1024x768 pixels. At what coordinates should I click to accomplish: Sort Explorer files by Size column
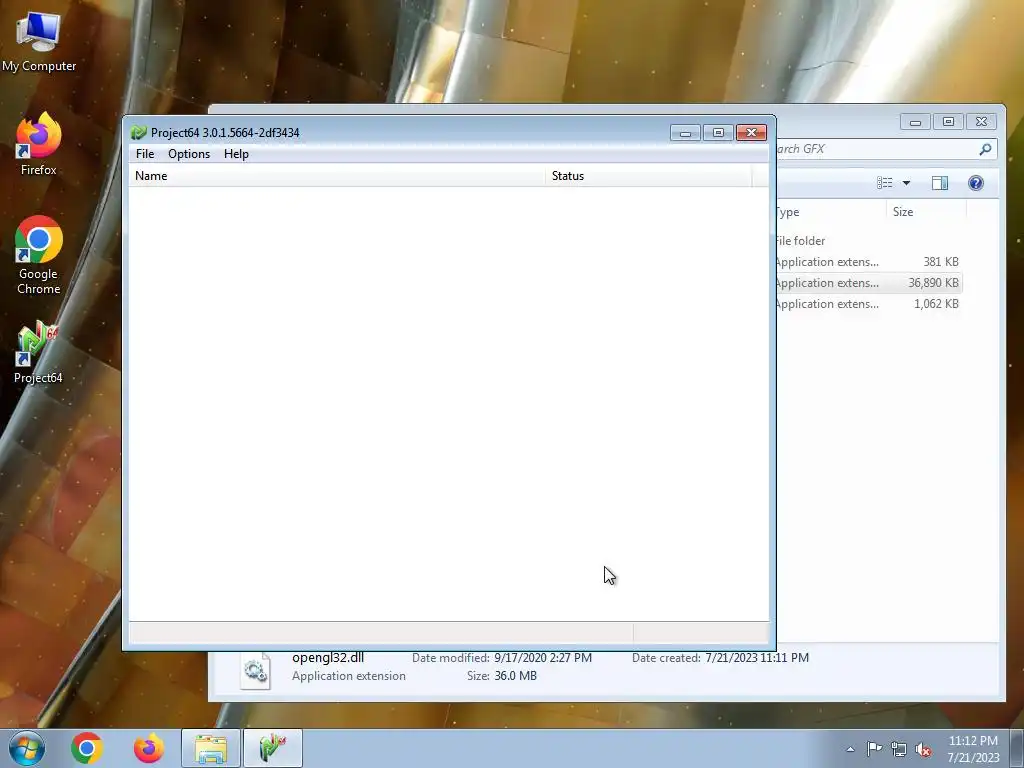click(926, 212)
